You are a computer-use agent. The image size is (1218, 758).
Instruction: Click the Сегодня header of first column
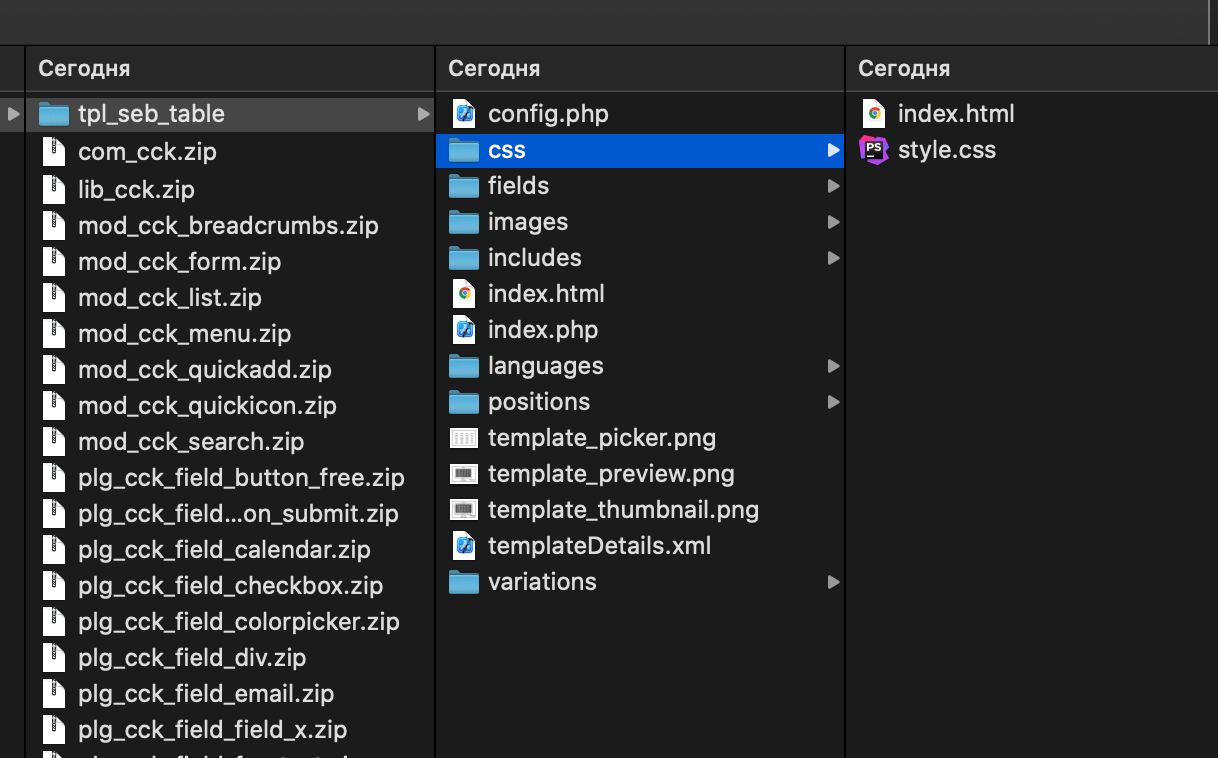[84, 68]
